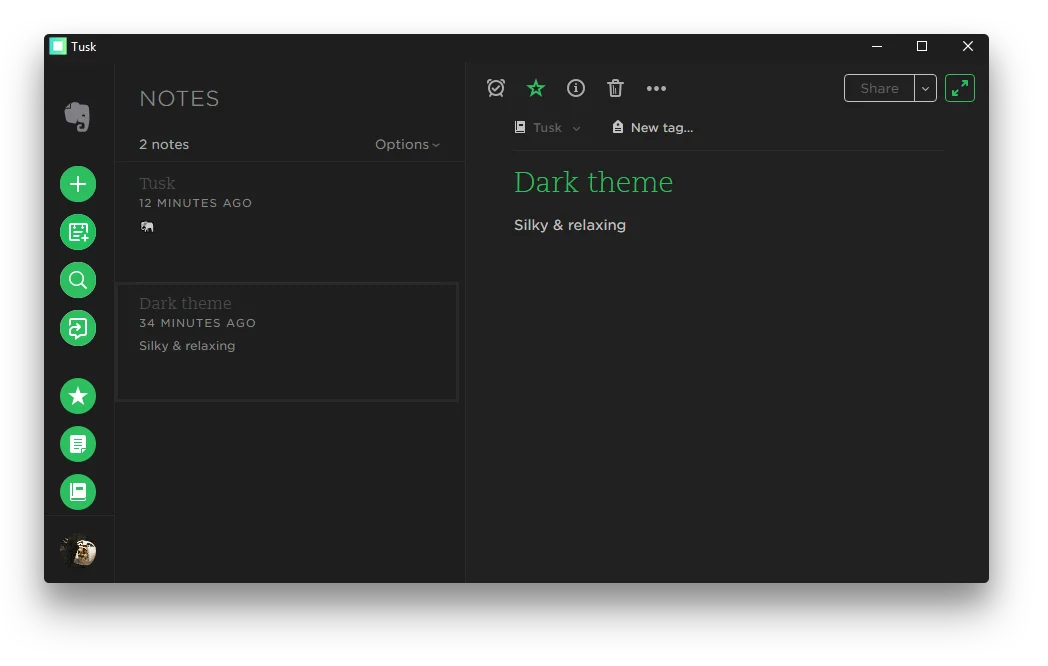Click the NOTES heading
This screenshot has width=1048, height=666.
point(179,99)
